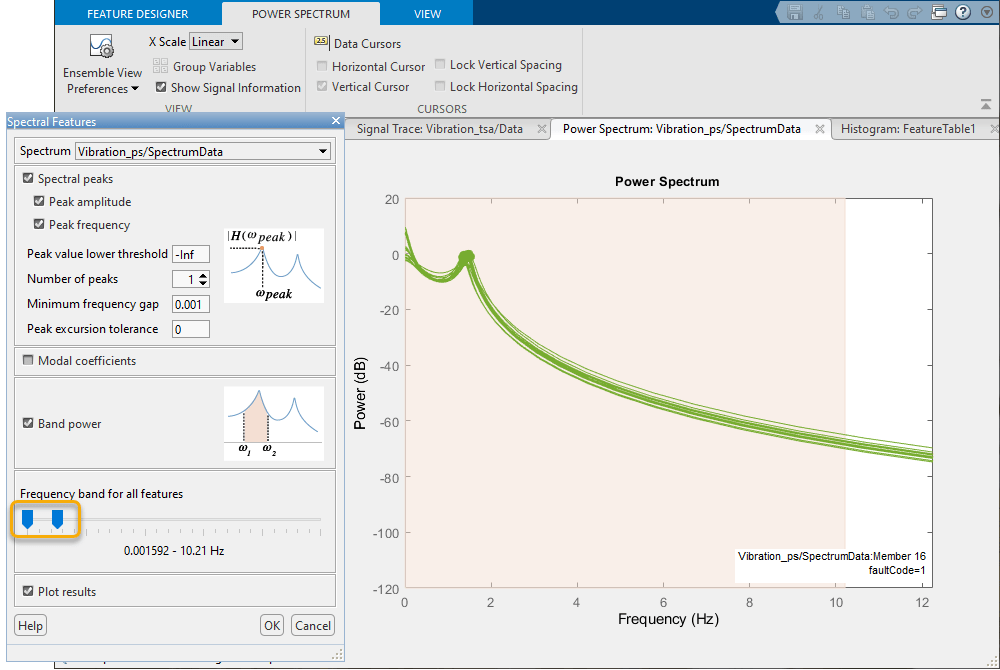The width and height of the screenshot is (1000, 670).
Task: Click the 'Vibration_ps/SpectrumData:Member 16' label
Action: (x=832, y=556)
